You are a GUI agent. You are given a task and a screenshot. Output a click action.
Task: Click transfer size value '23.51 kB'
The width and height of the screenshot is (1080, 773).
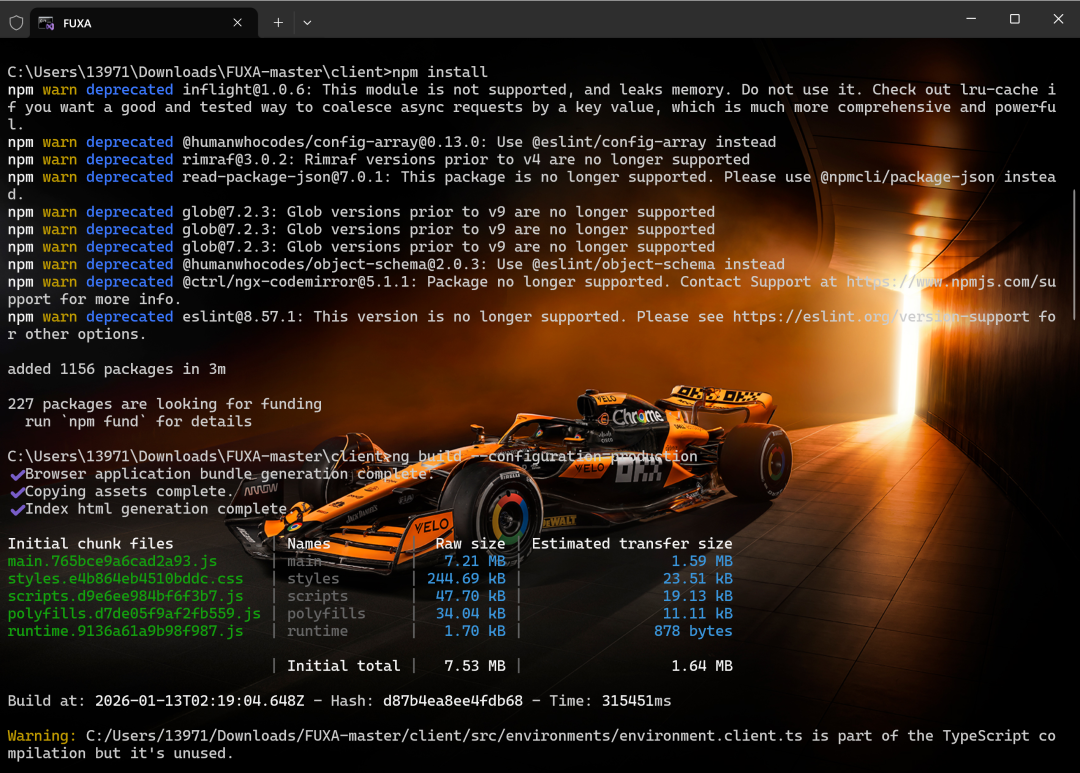(x=698, y=579)
